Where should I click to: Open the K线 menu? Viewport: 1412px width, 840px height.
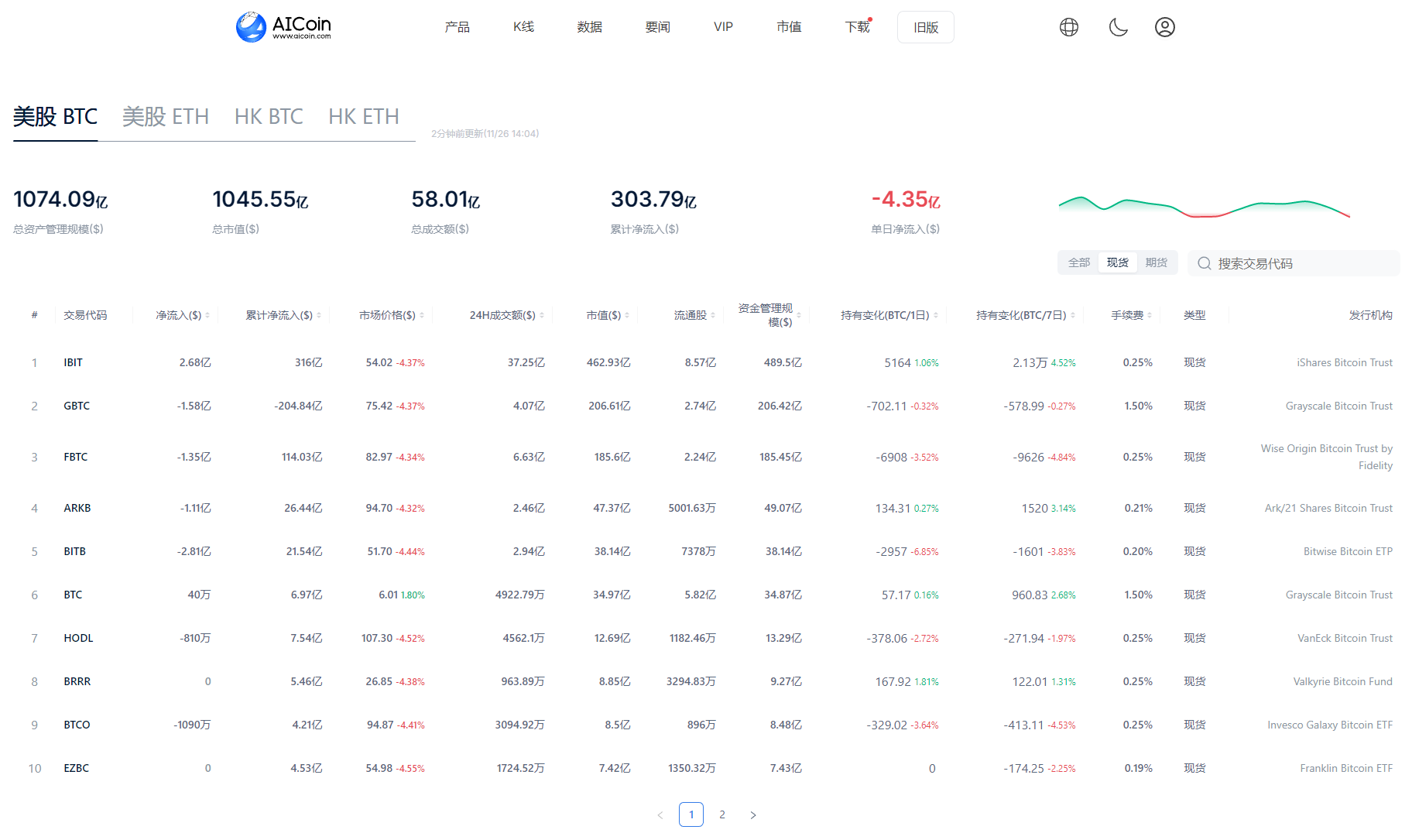(523, 27)
